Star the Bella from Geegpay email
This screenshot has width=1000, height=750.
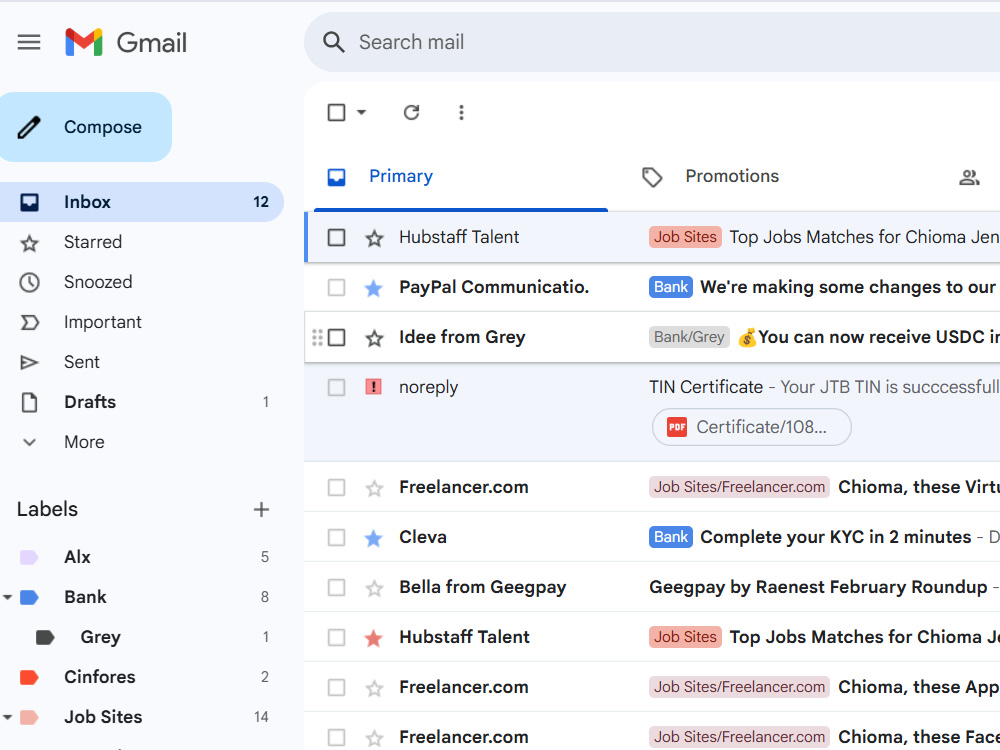(374, 588)
